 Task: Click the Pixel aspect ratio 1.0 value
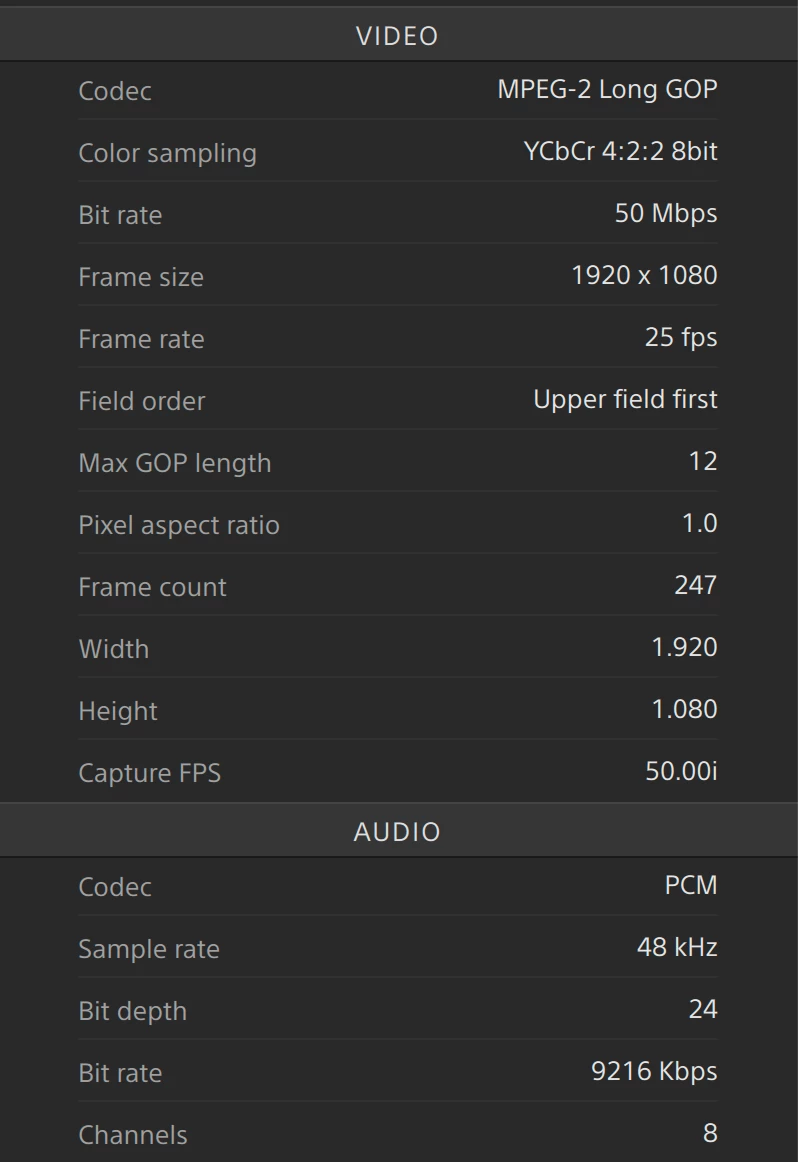699,523
